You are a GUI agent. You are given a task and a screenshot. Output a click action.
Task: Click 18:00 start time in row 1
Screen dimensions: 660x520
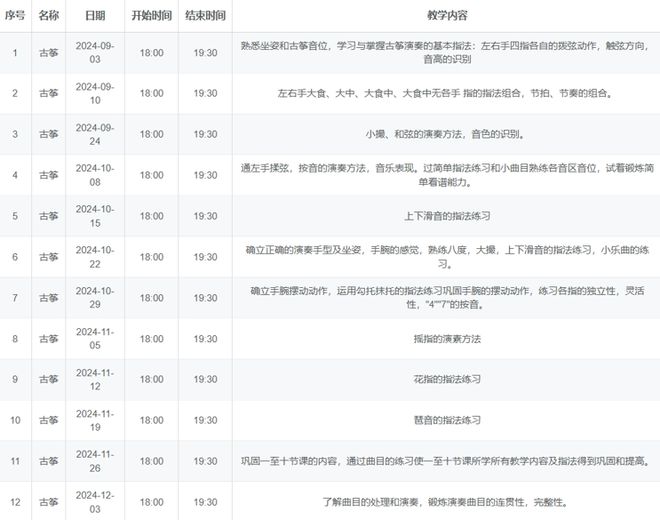[x=151, y=52]
